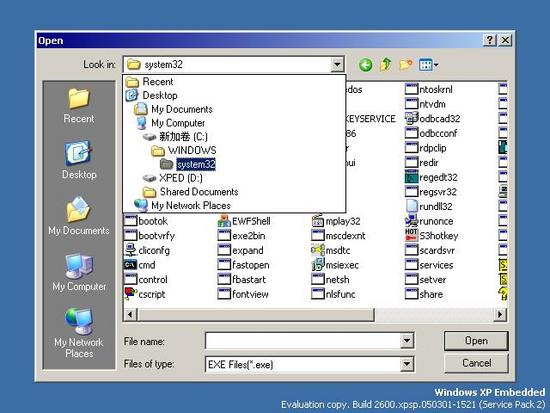
Task: Select the rdpclip file
Action: click(425, 148)
